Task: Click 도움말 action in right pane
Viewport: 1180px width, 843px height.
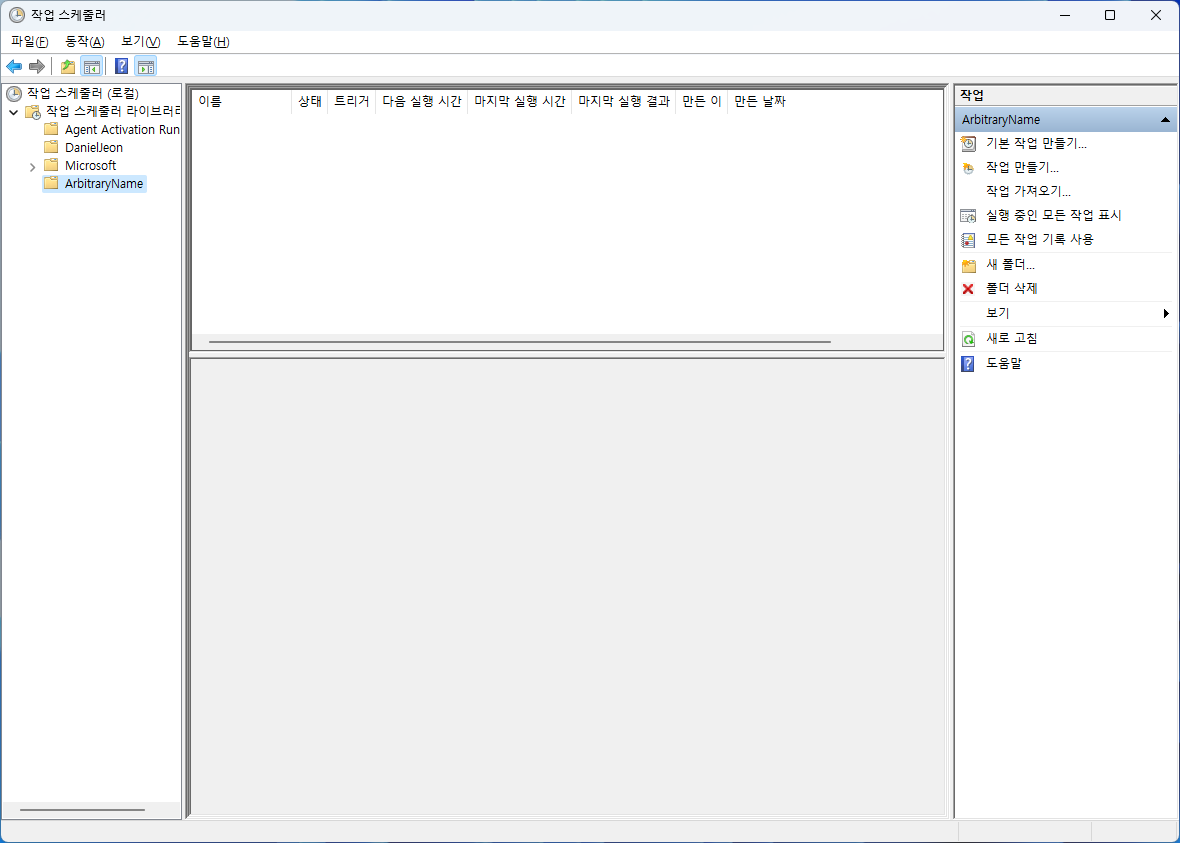Action: tap(1003, 364)
